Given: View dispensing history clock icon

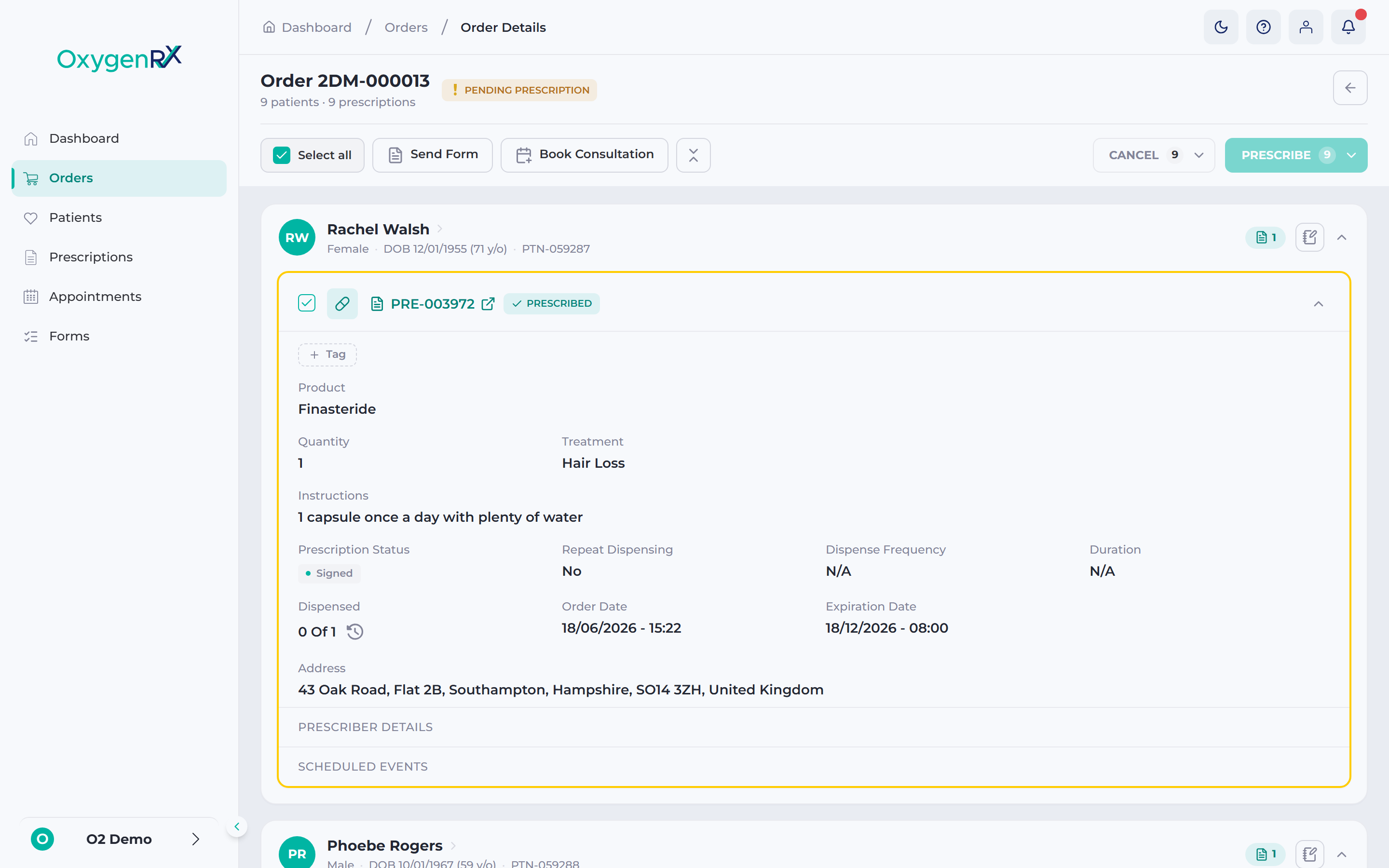Looking at the screenshot, I should point(355,632).
